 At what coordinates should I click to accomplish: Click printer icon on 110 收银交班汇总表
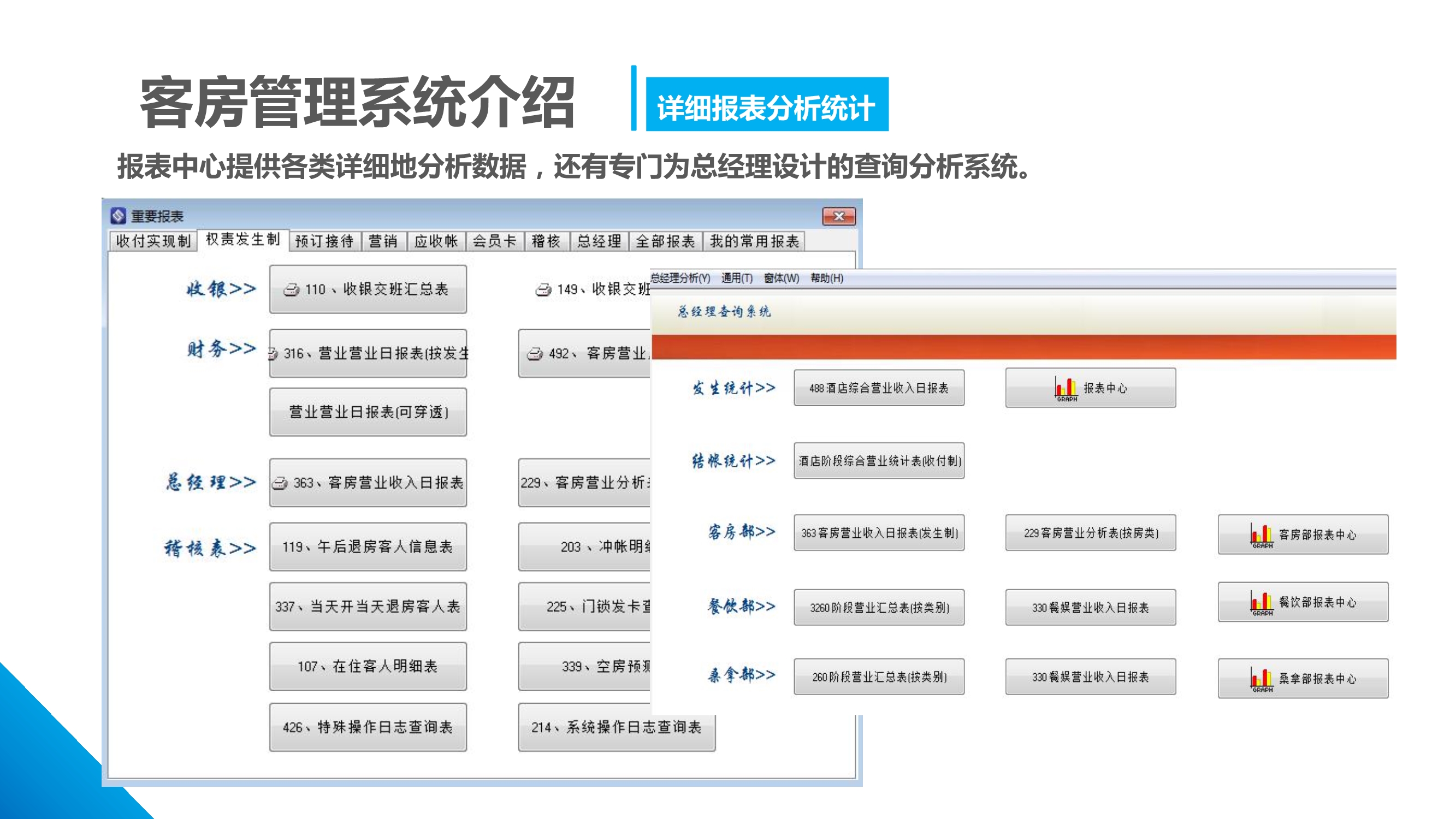[x=291, y=290]
